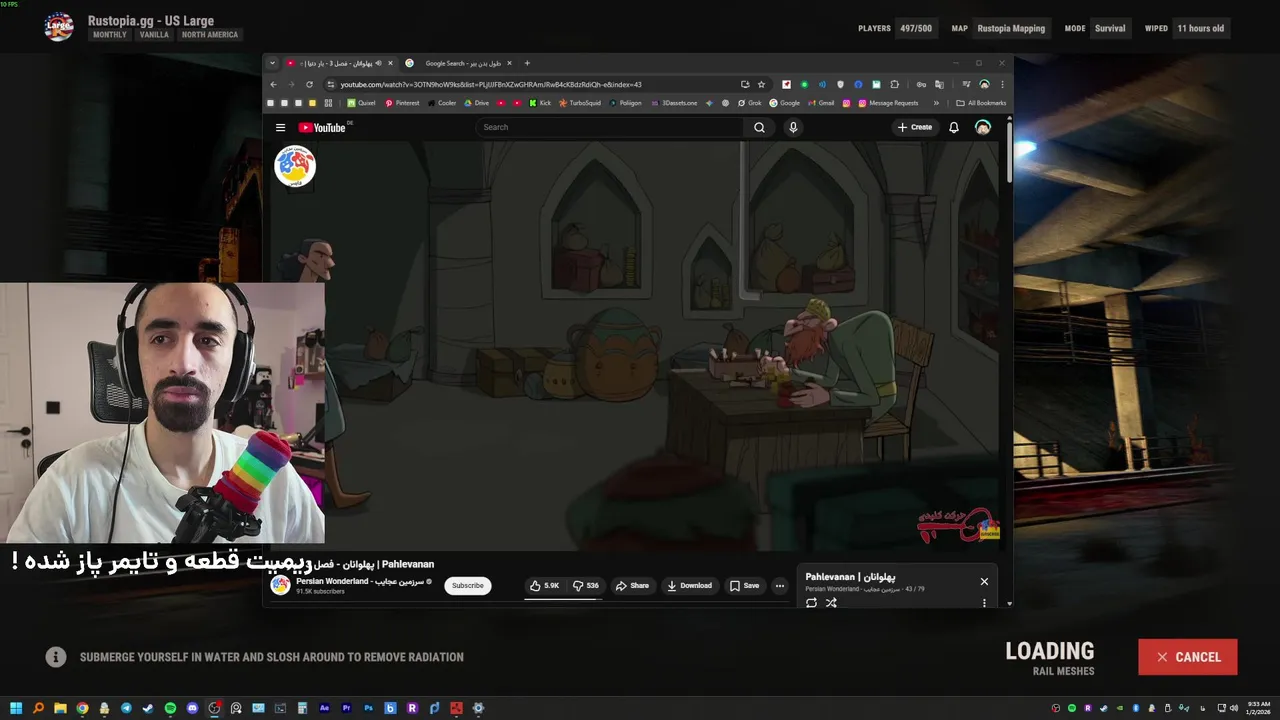Open the YouTube hamburger guide menu
This screenshot has width=1280, height=720.
280,127
